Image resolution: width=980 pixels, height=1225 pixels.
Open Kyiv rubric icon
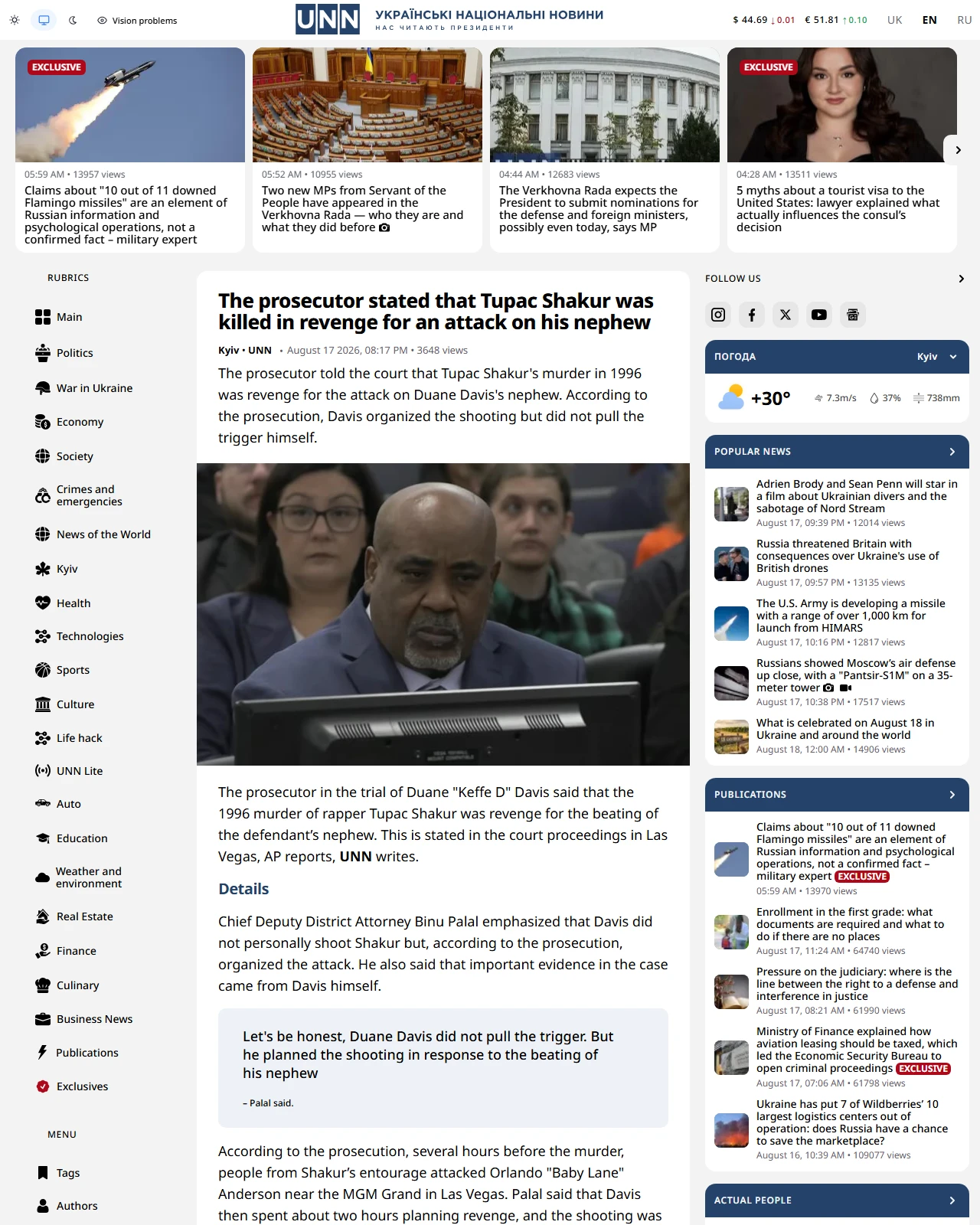(43, 569)
